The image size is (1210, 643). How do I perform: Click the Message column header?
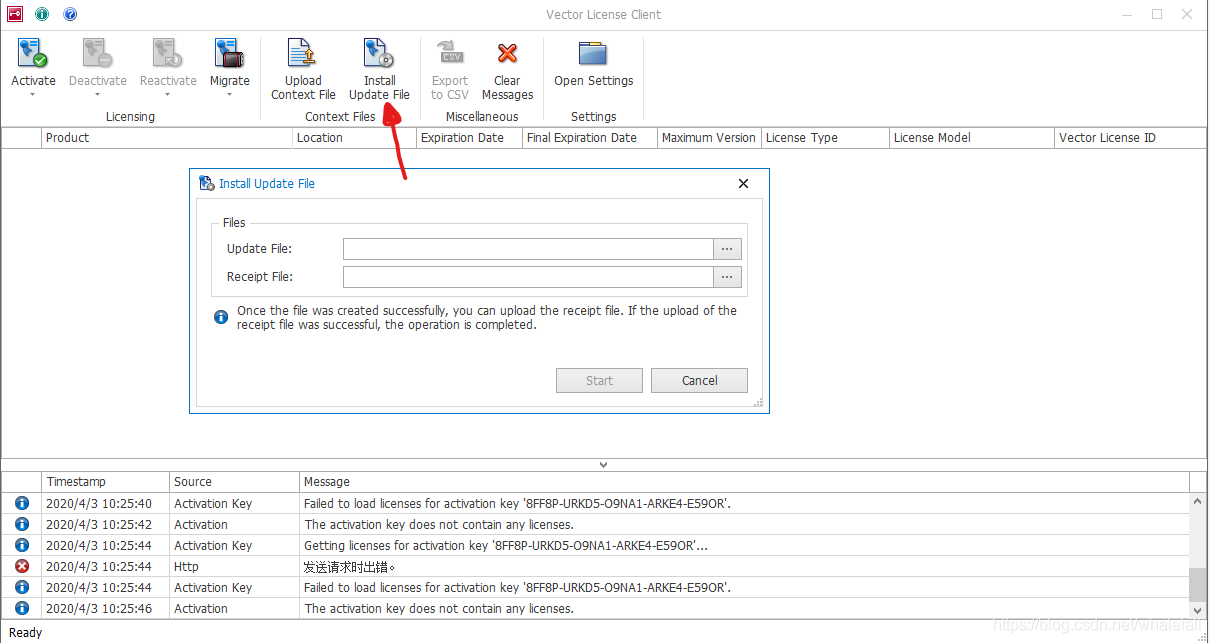[x=745, y=482]
